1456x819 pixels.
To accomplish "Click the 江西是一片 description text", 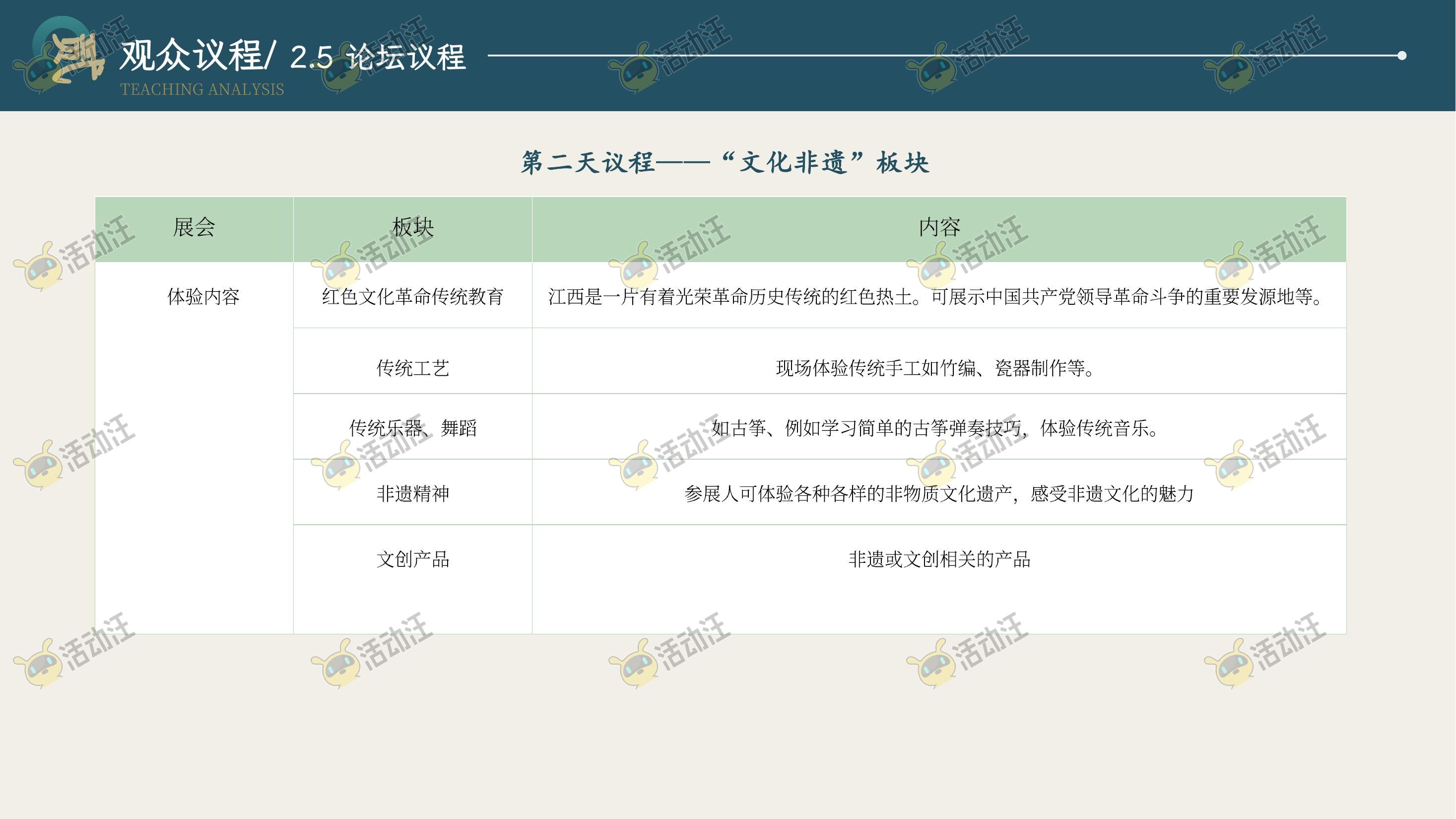I will pyautogui.click(x=935, y=296).
